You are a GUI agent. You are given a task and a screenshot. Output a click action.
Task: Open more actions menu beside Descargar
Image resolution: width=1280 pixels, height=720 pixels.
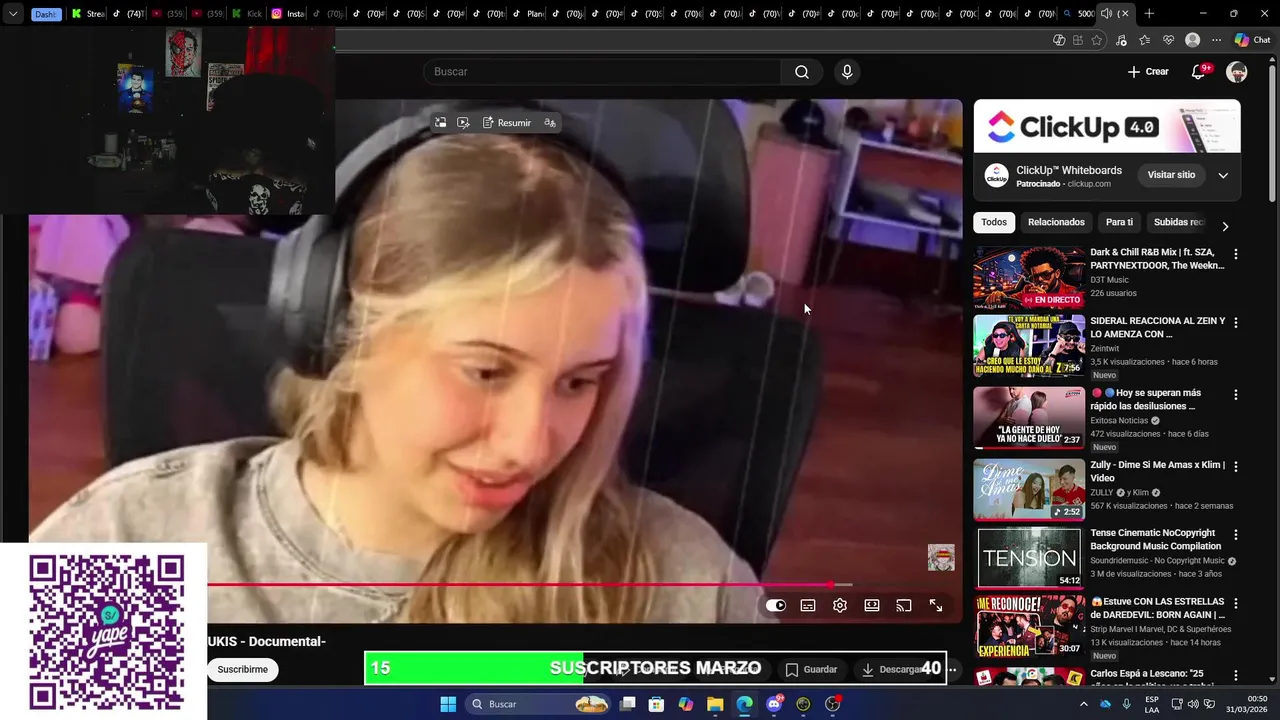pos(952,669)
